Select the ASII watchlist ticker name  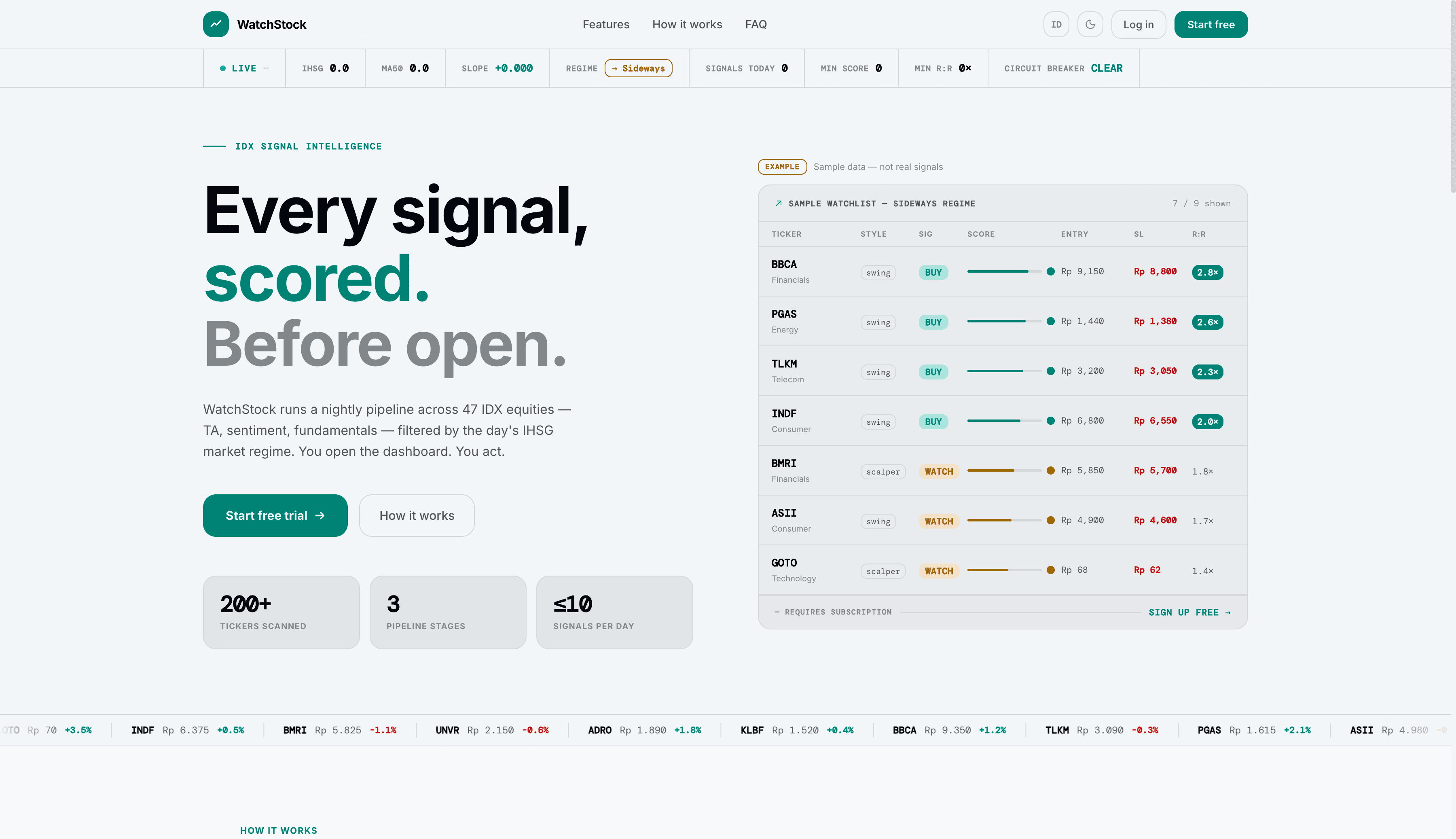click(x=785, y=513)
